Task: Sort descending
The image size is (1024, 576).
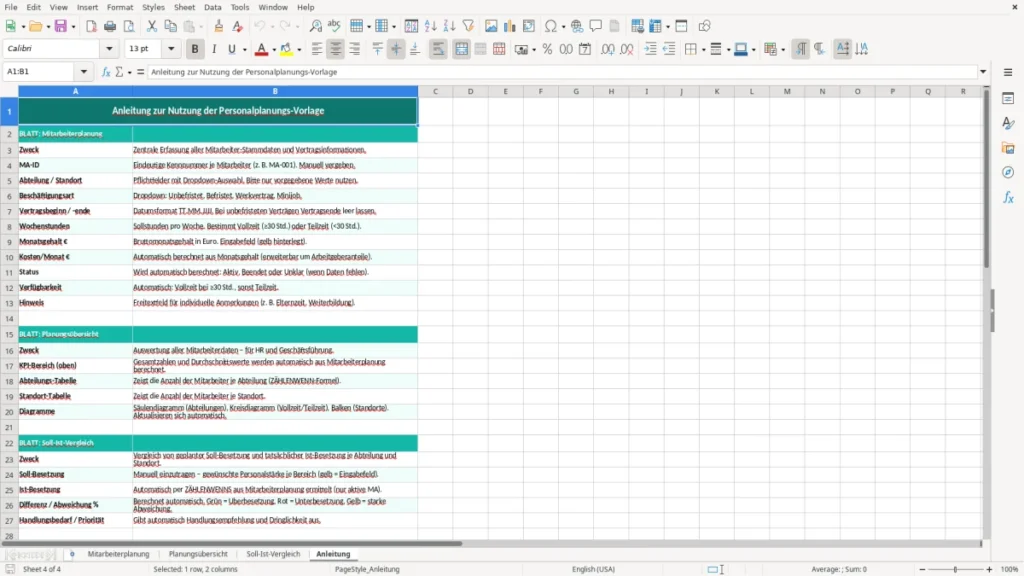Action: click(x=449, y=26)
